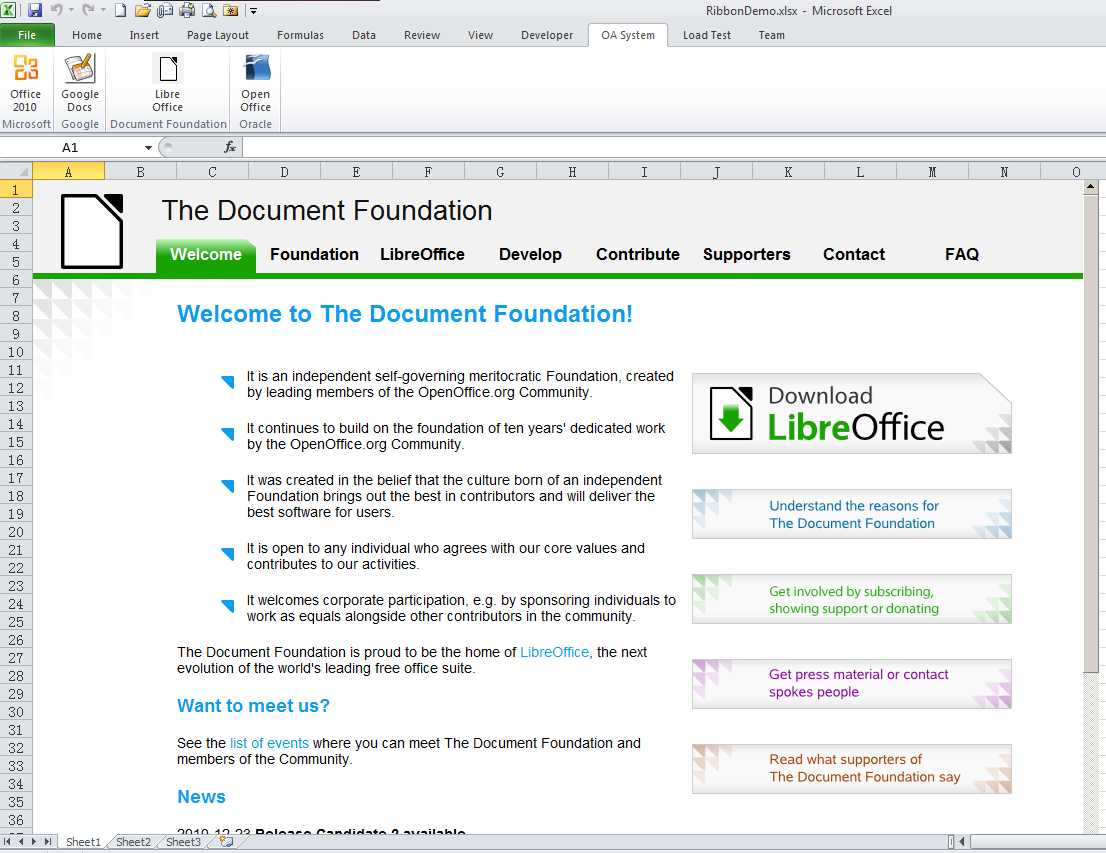
Task: Open the Contact navigation link
Action: 853,255
